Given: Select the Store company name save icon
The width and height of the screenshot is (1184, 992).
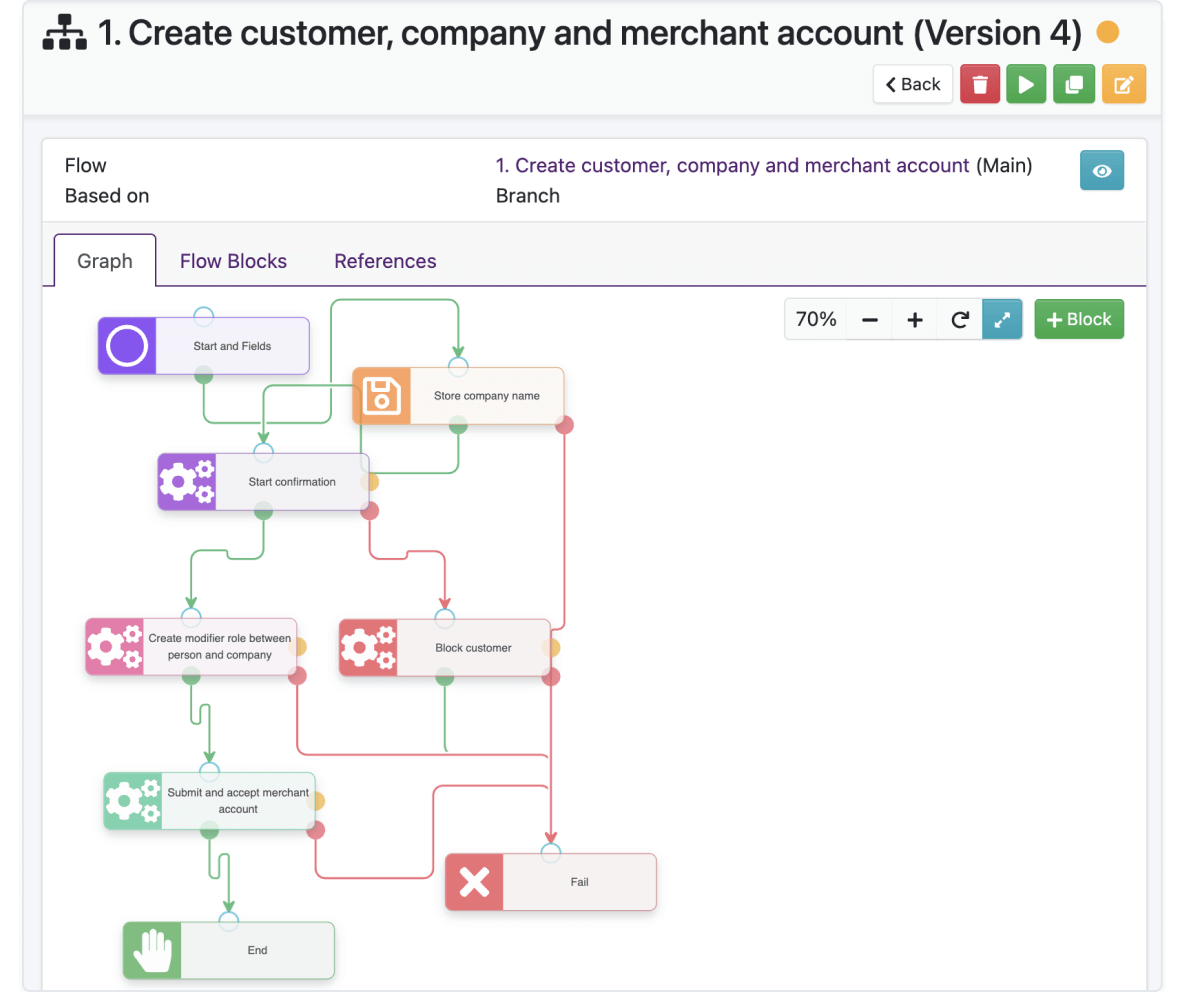Looking at the screenshot, I should click(381, 396).
